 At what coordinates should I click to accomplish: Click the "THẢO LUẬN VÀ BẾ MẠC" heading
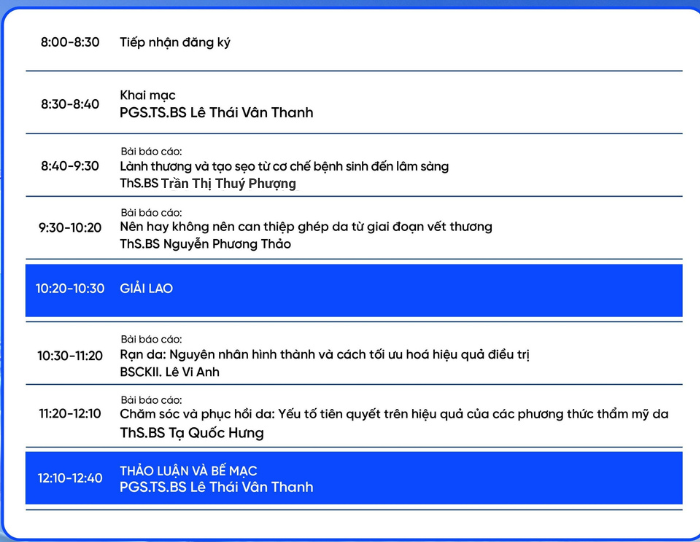[188, 470]
